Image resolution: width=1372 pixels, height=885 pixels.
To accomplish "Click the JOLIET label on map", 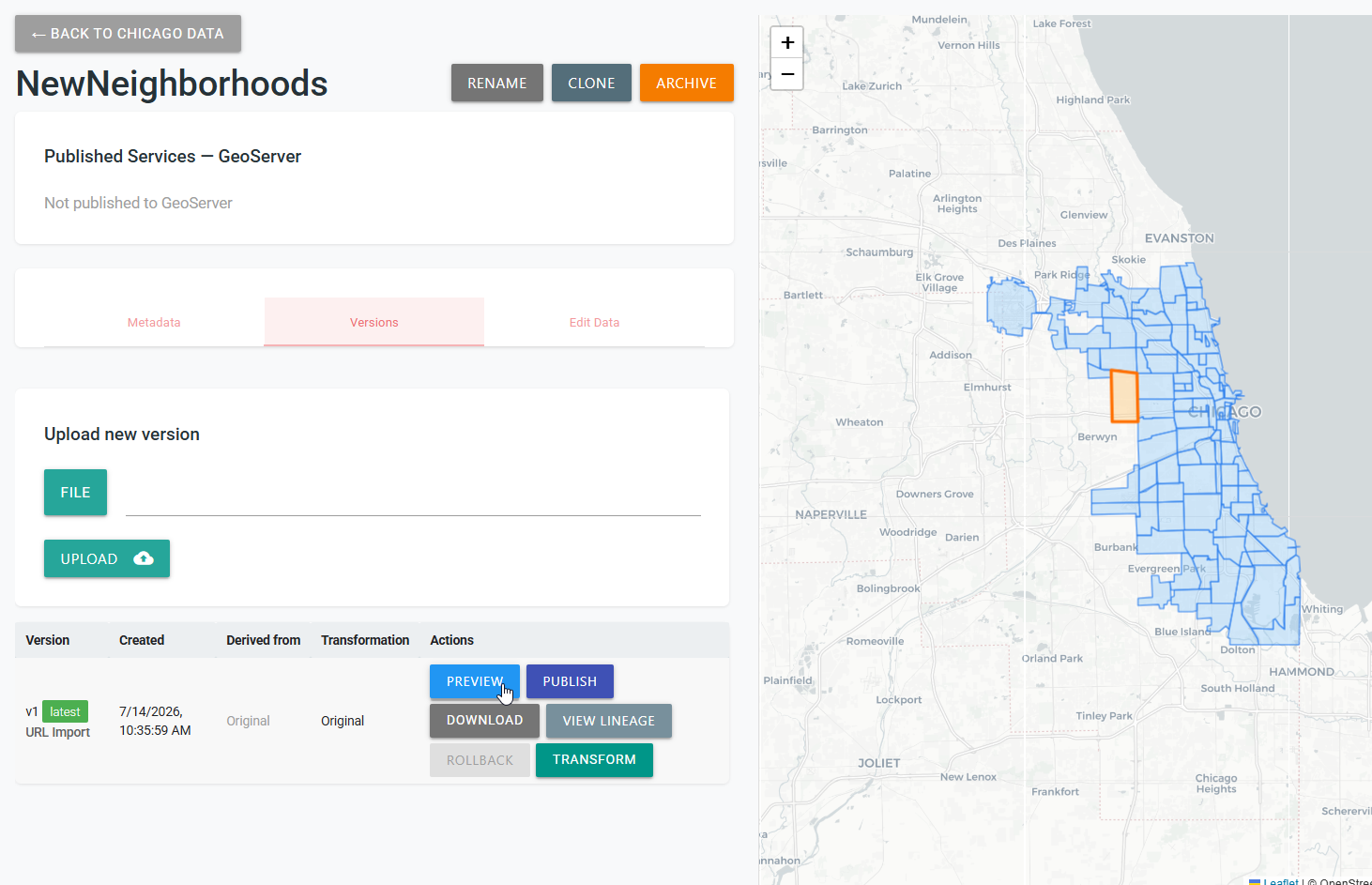I will point(879,763).
